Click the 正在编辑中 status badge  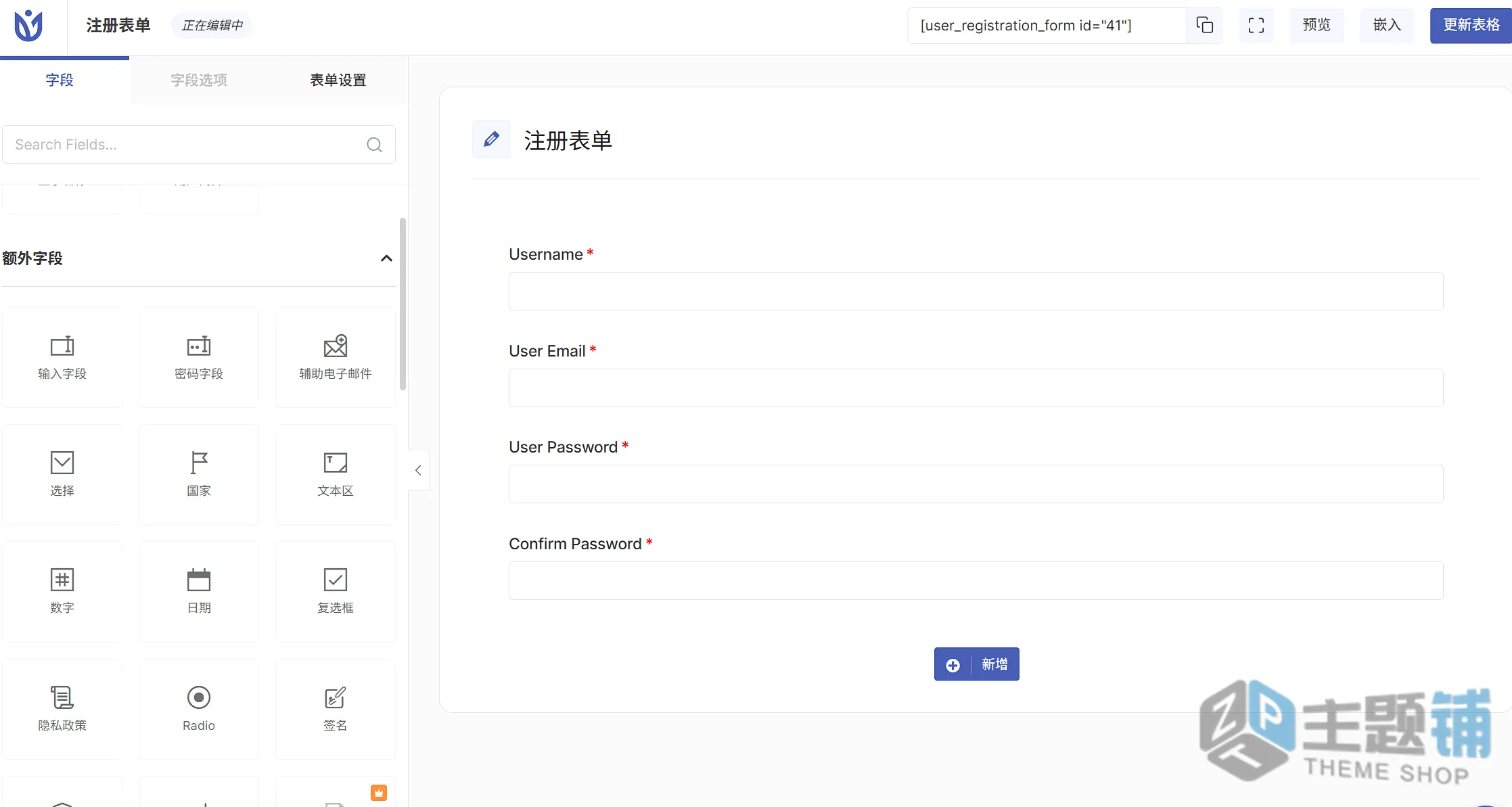[212, 26]
